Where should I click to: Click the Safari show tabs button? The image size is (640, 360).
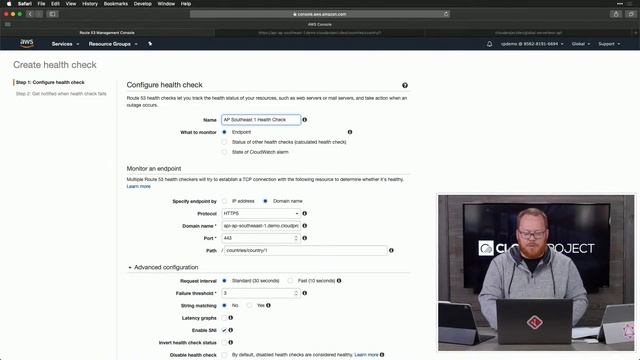click(631, 14)
